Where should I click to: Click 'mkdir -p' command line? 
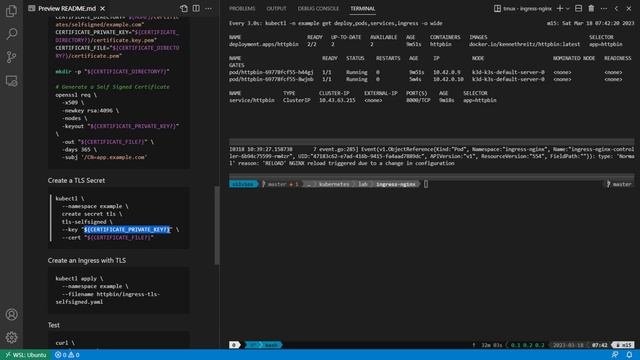[112, 71]
